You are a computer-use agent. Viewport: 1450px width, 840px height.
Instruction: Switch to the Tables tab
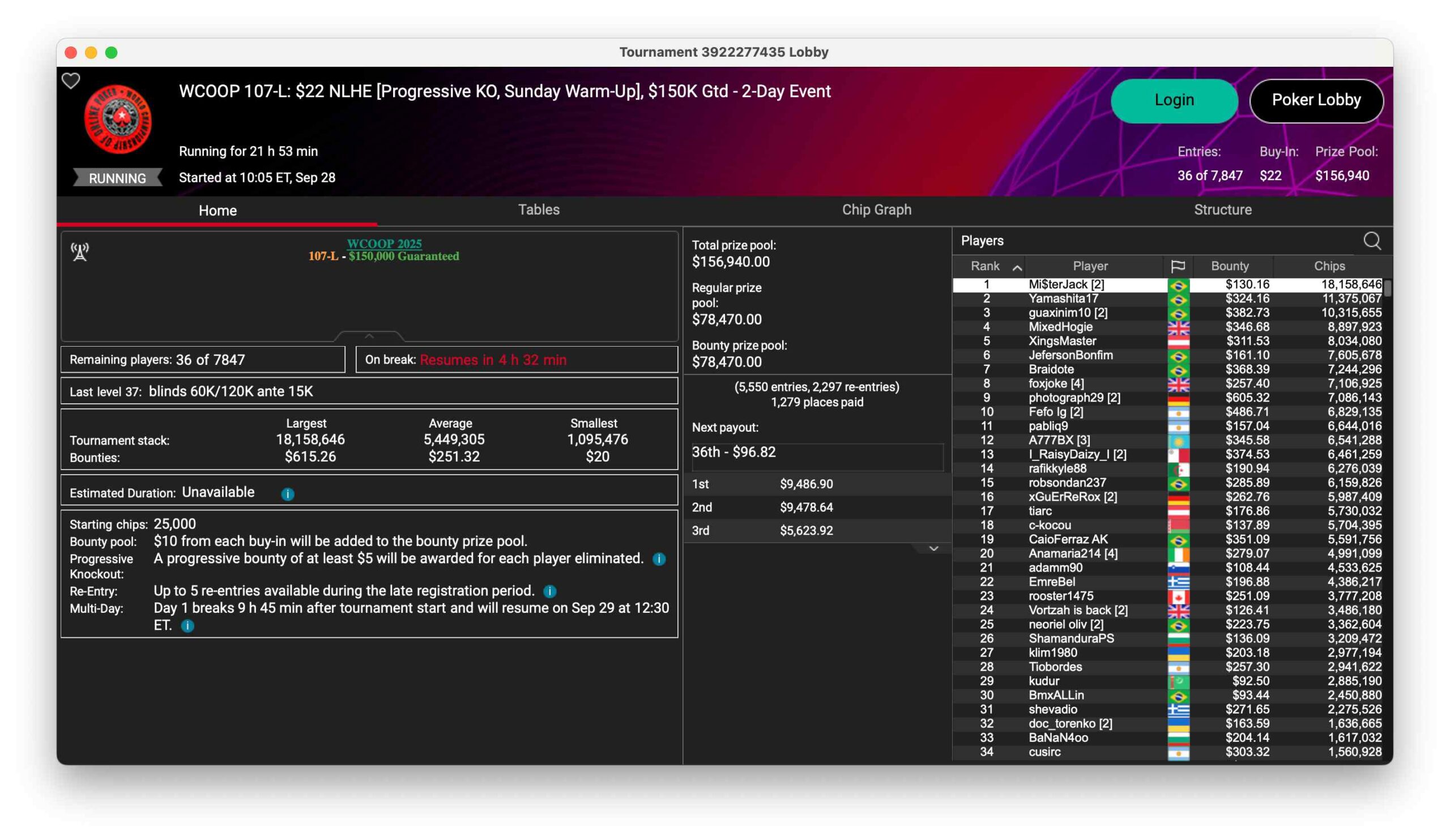click(539, 210)
